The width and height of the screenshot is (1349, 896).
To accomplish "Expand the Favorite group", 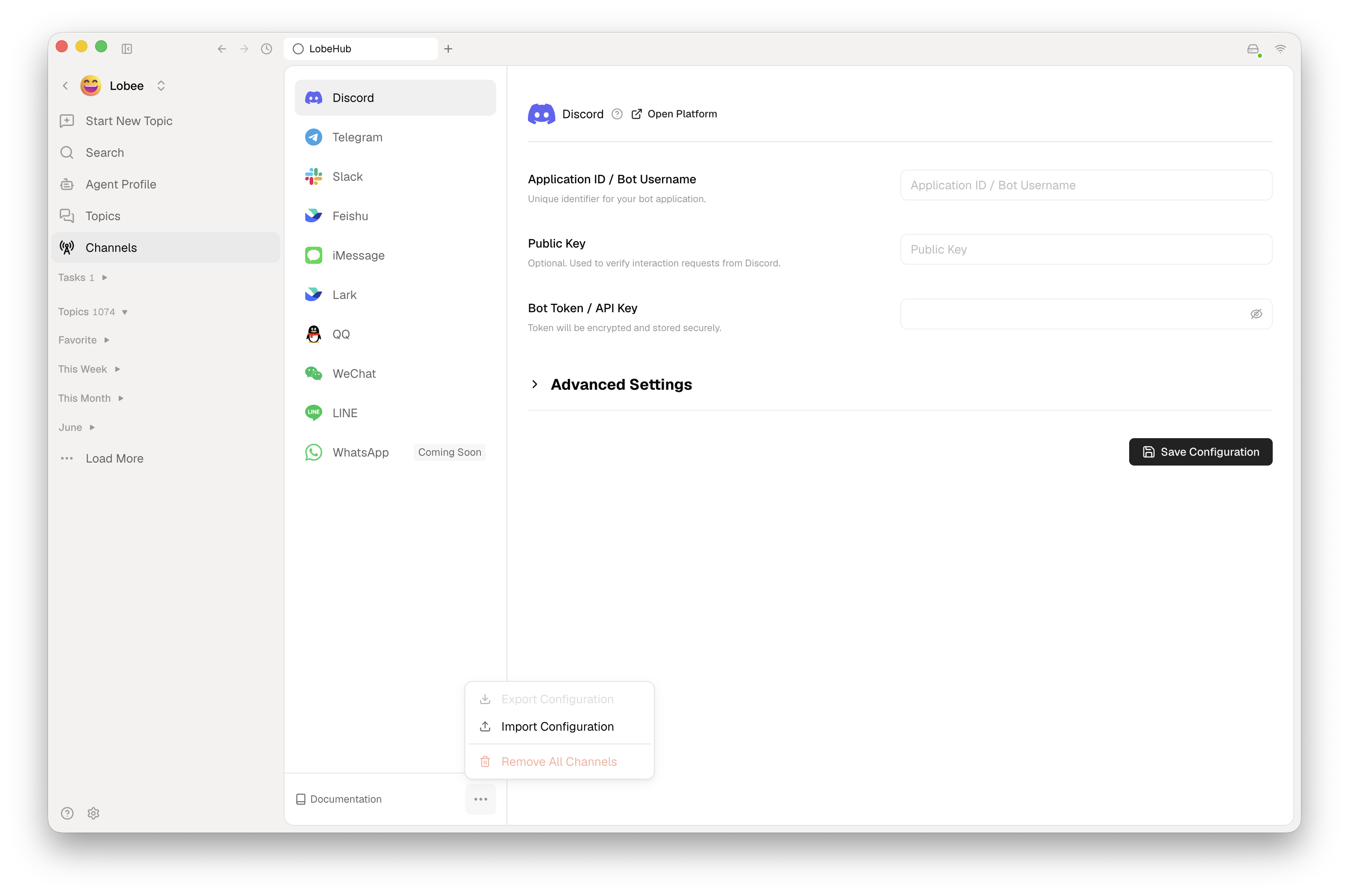I will (84, 340).
